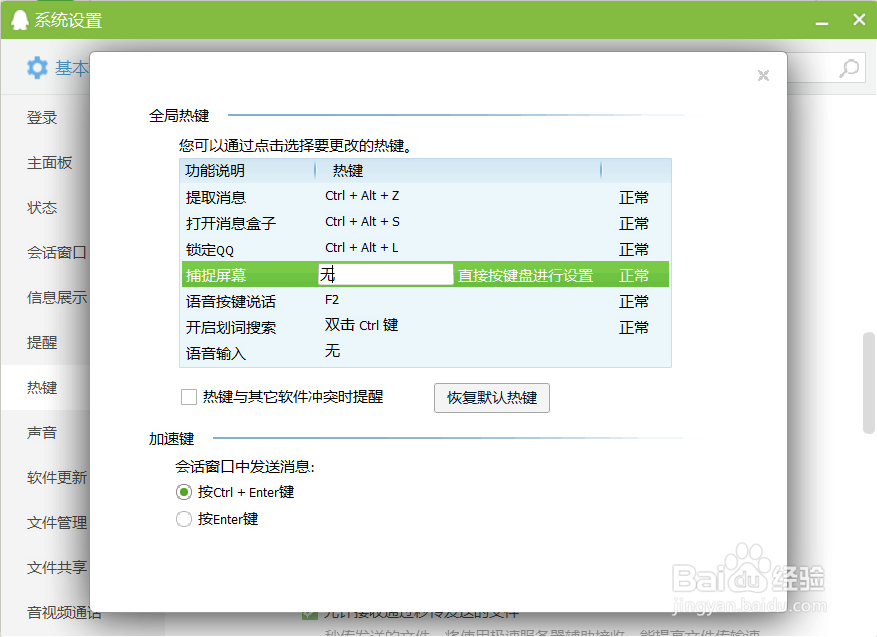Click the search magnifier icon

point(849,69)
